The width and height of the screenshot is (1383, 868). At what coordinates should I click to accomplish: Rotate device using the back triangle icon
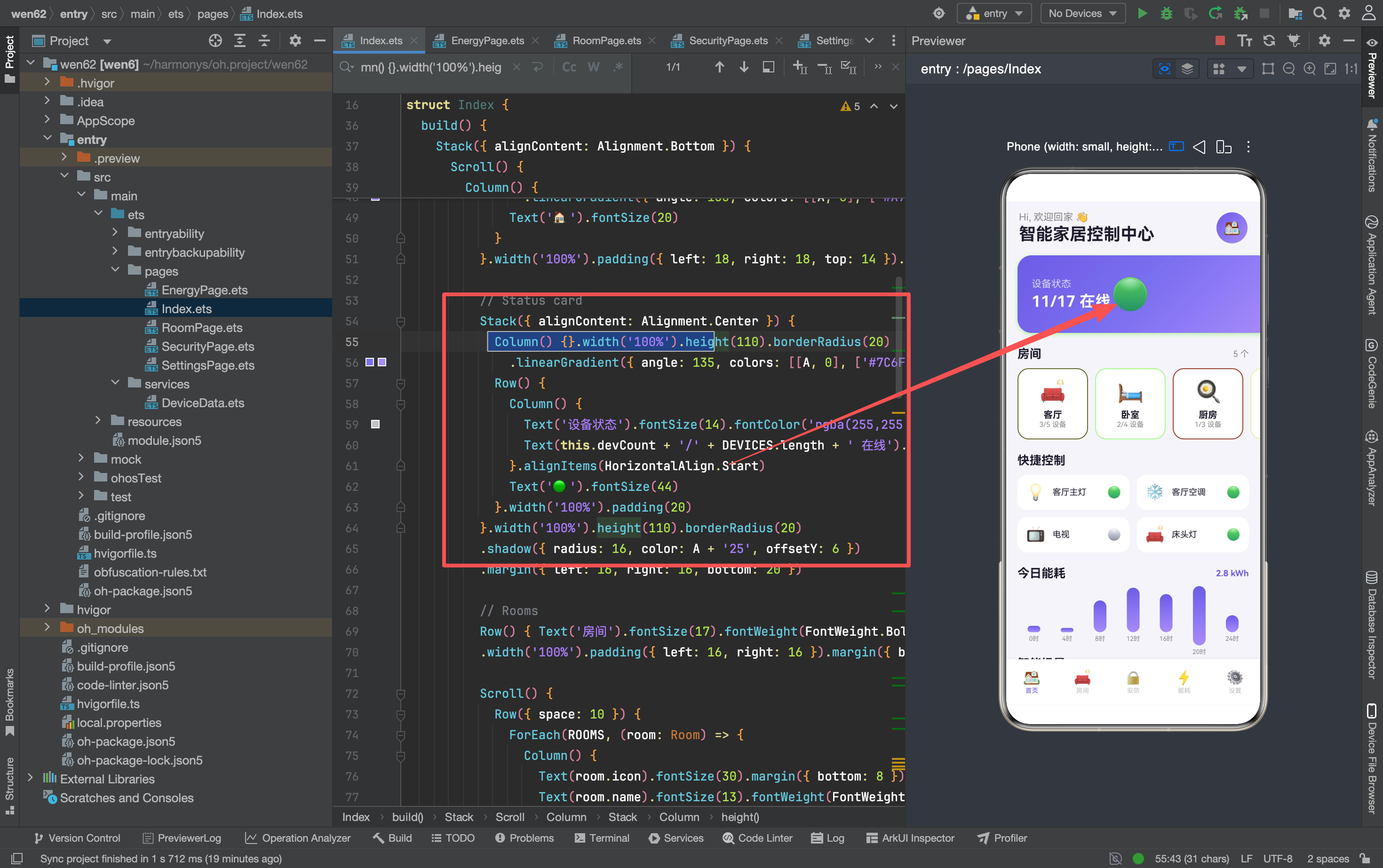point(1199,147)
